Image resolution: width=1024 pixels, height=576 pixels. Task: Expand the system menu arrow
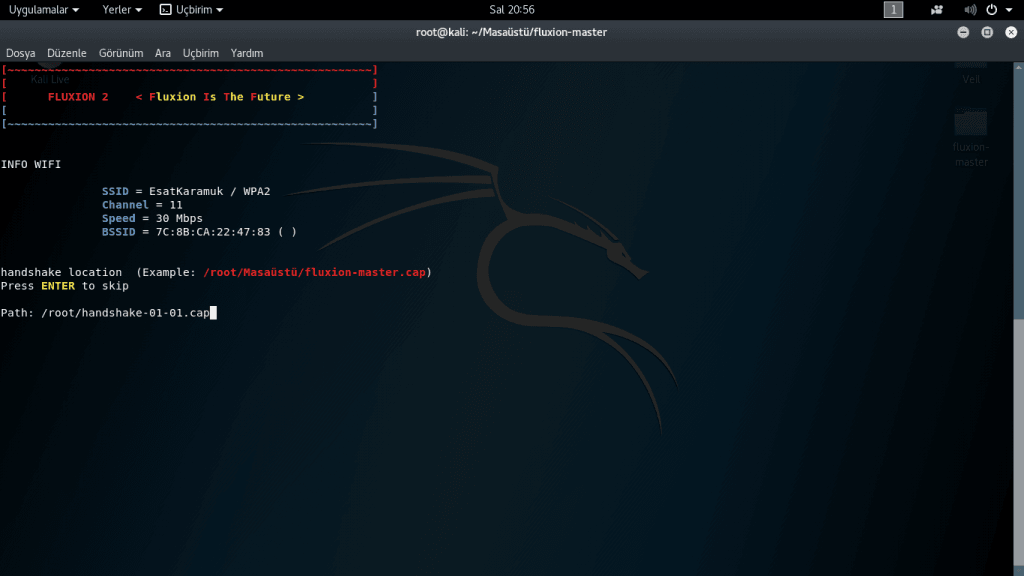pos(1009,10)
